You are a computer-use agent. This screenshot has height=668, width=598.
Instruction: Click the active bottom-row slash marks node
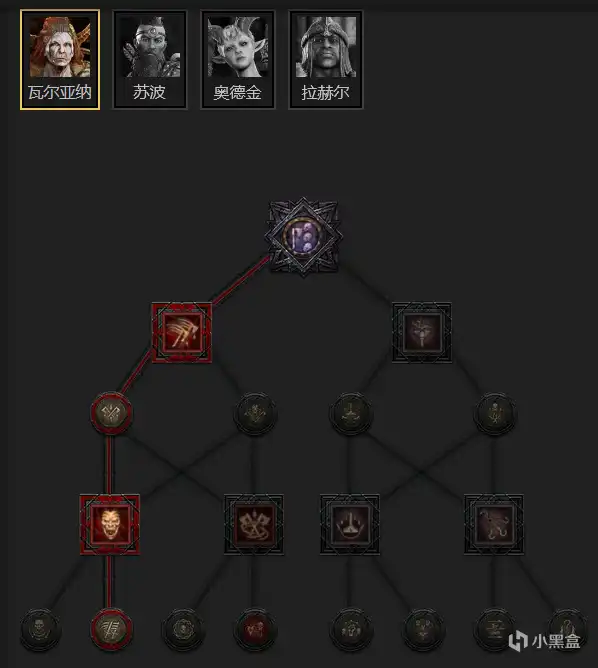pyautogui.click(x=110, y=629)
